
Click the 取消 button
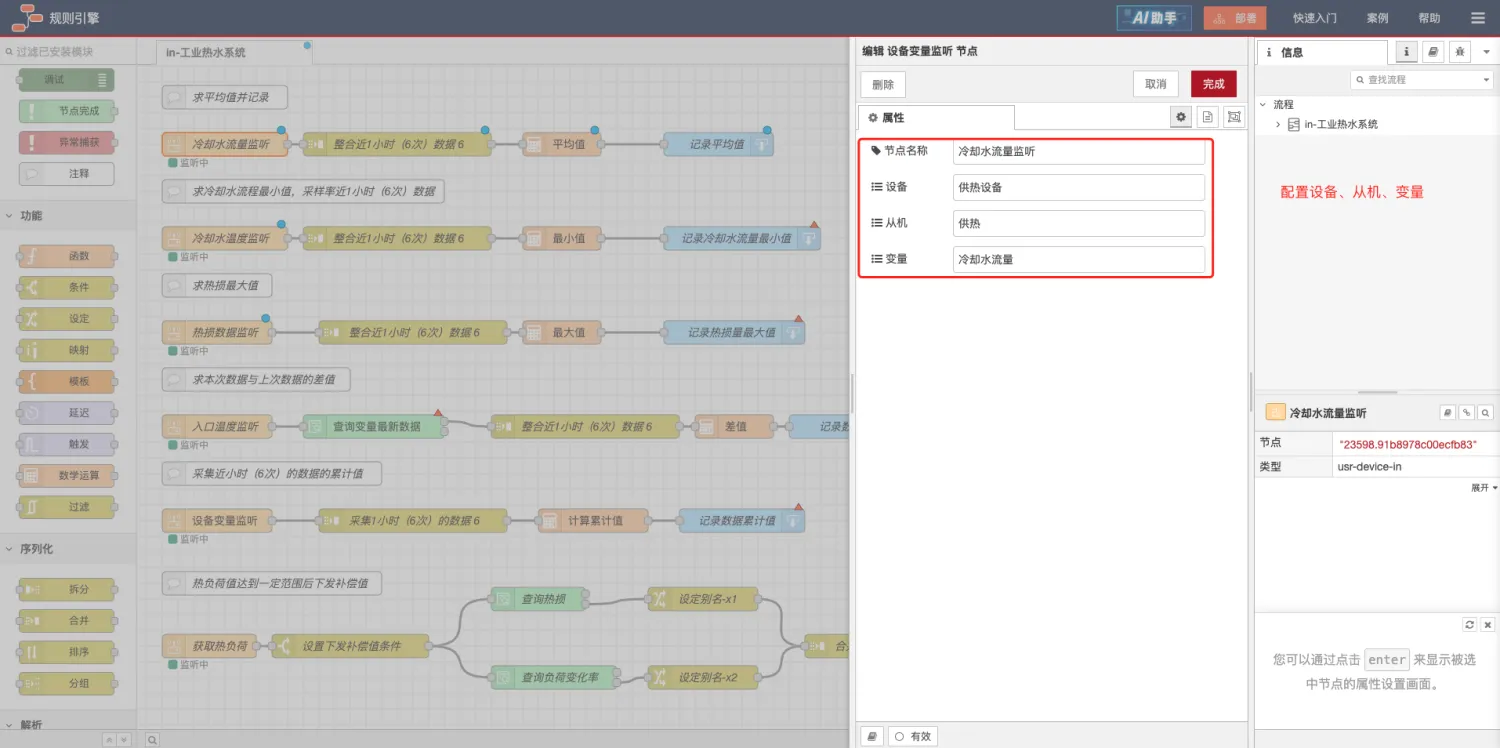click(1155, 84)
